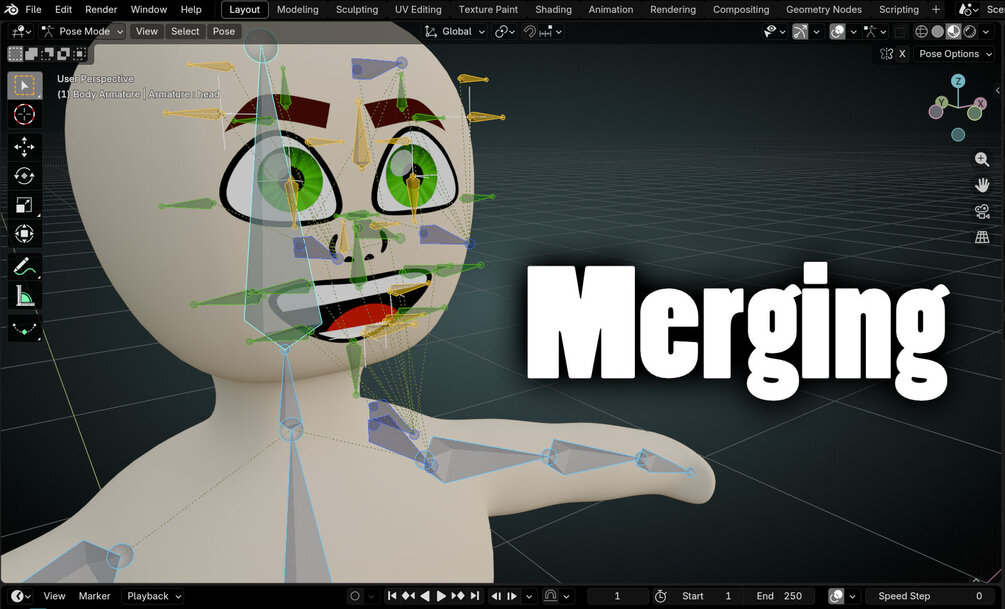The height and width of the screenshot is (609, 1005).
Task: Set selection mode to new selection
Action: point(15,54)
